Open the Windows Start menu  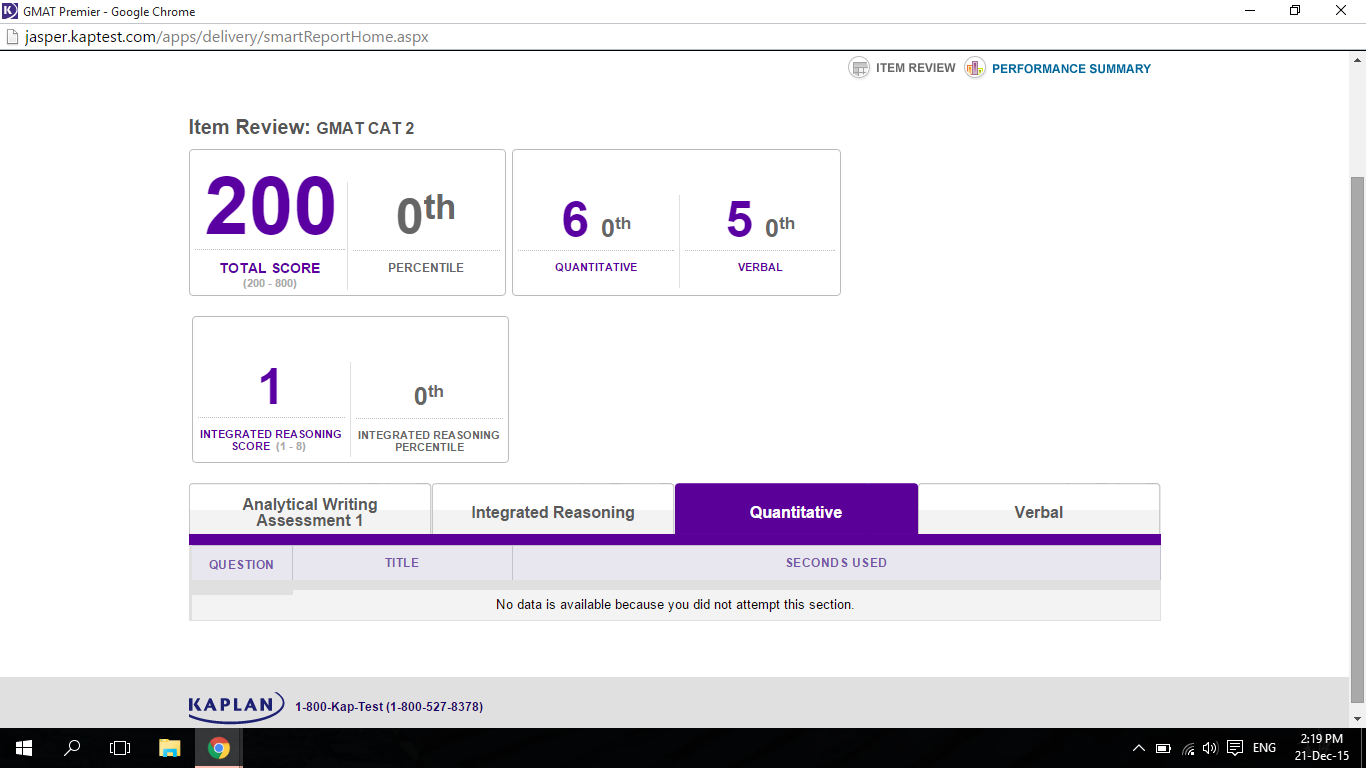point(21,747)
